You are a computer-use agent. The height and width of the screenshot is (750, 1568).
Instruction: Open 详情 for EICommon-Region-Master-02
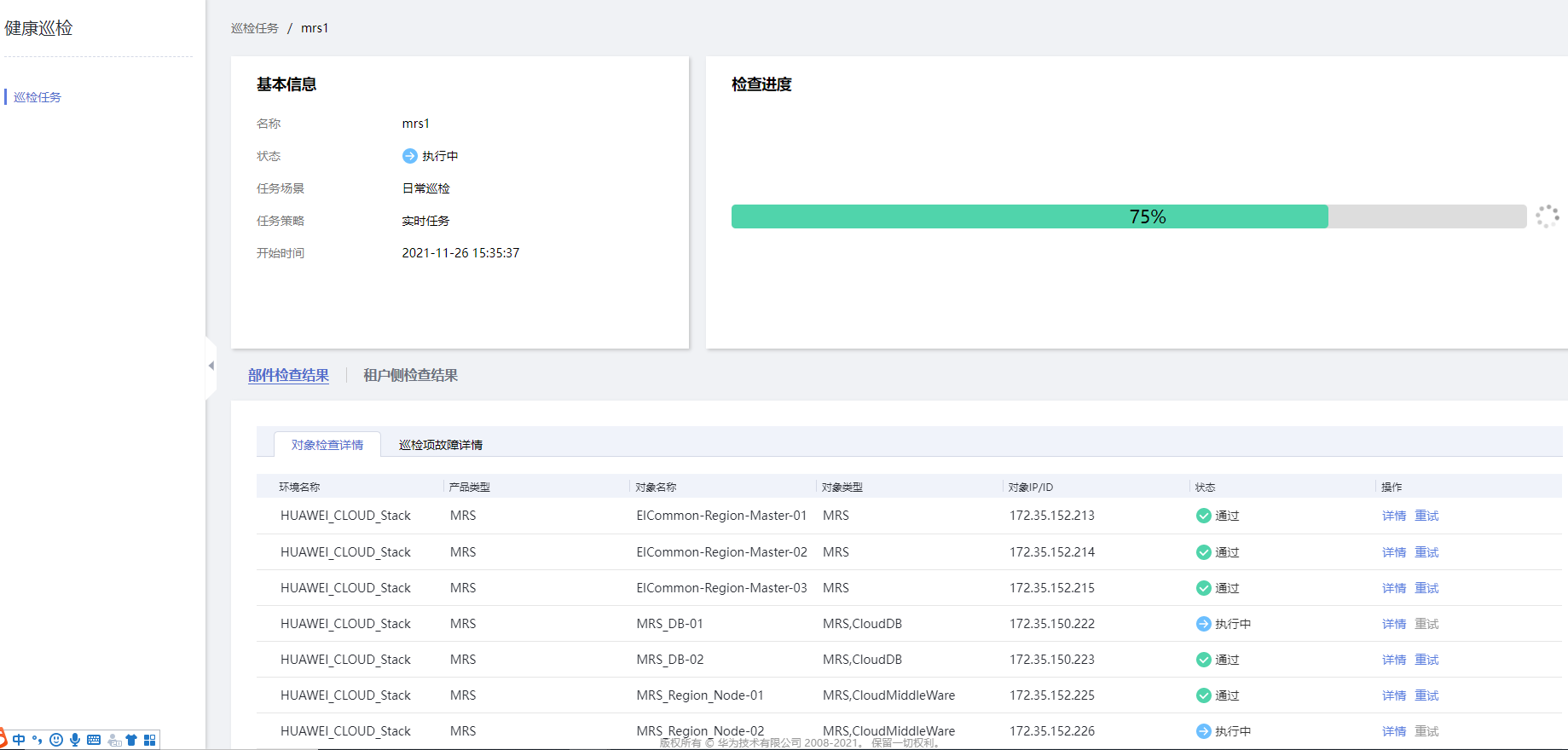pyautogui.click(x=1394, y=552)
